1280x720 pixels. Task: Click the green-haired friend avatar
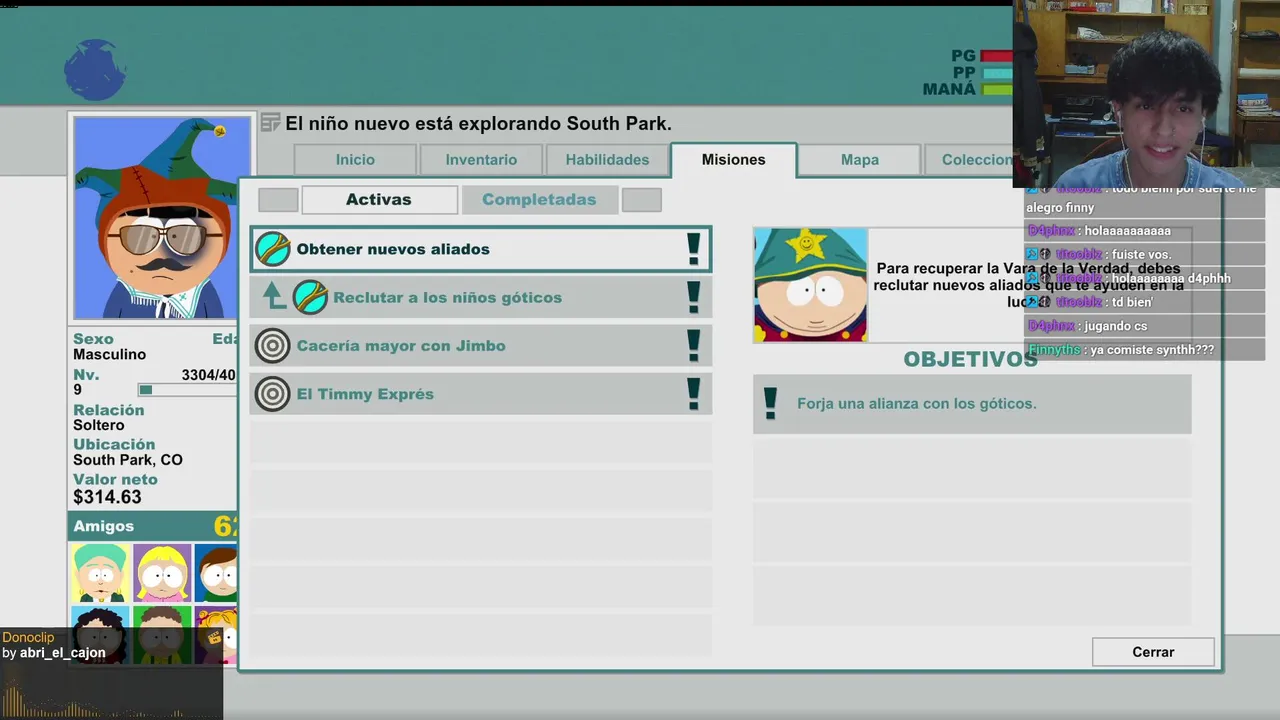[100, 573]
